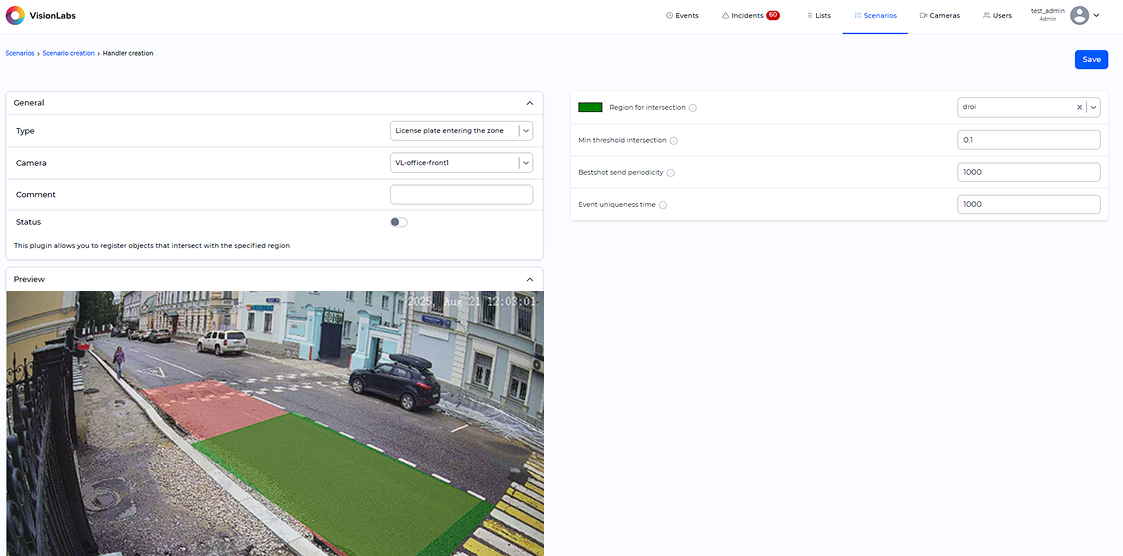Viewport: 1123px width, 556px height.
Task: Click the user avatar icon
Action: pyautogui.click(x=1079, y=16)
